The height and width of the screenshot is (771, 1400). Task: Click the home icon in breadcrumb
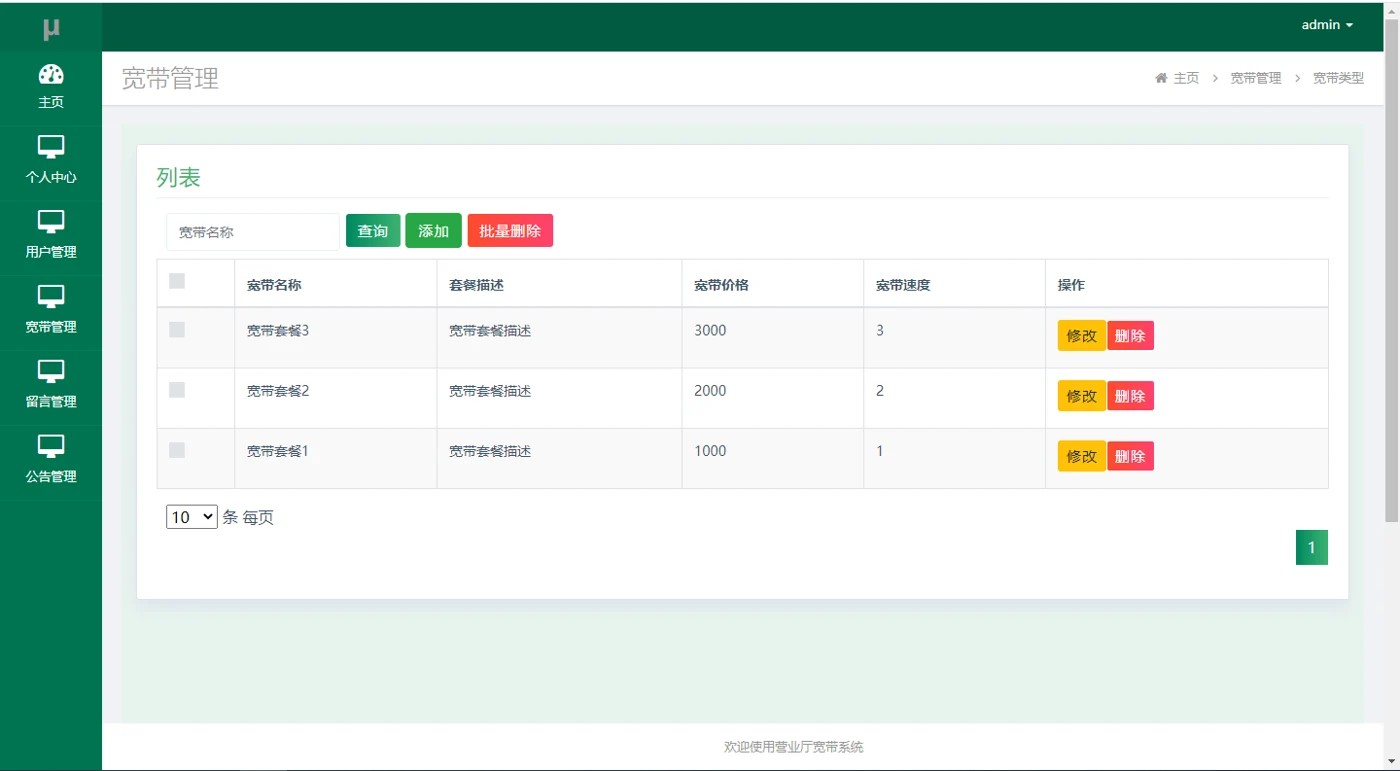pyautogui.click(x=1161, y=78)
